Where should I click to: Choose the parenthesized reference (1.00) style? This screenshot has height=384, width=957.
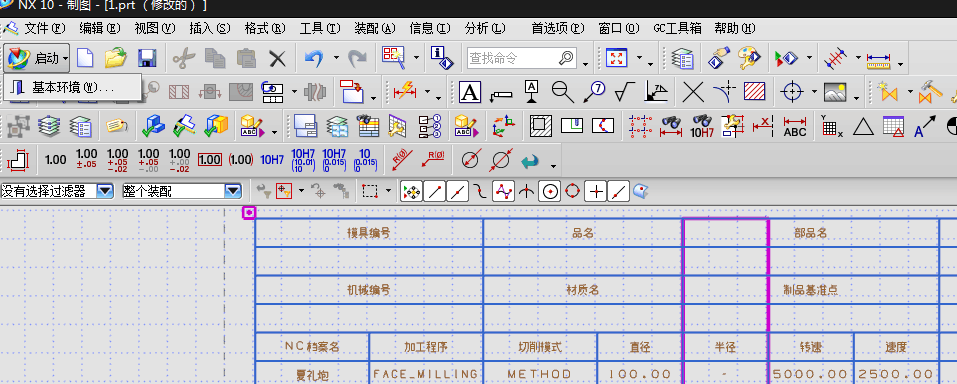[240, 159]
